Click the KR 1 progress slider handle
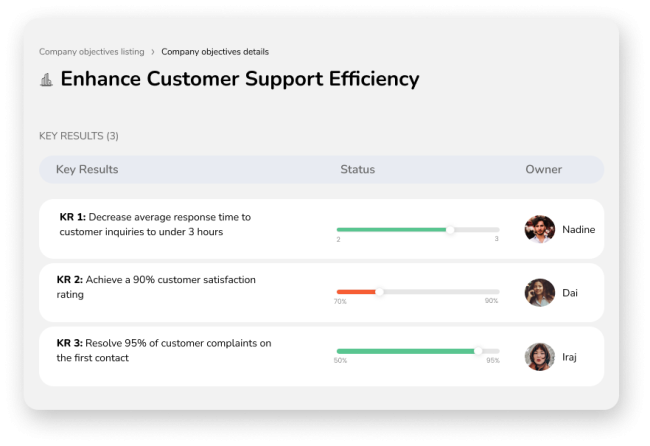Viewport: 650px width, 446px height. click(x=450, y=230)
